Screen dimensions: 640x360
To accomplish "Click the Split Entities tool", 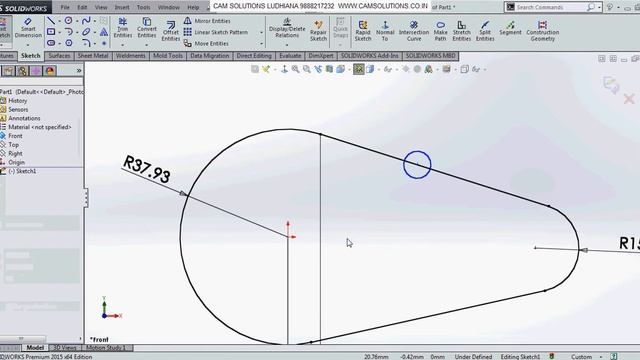I will click(x=485, y=31).
